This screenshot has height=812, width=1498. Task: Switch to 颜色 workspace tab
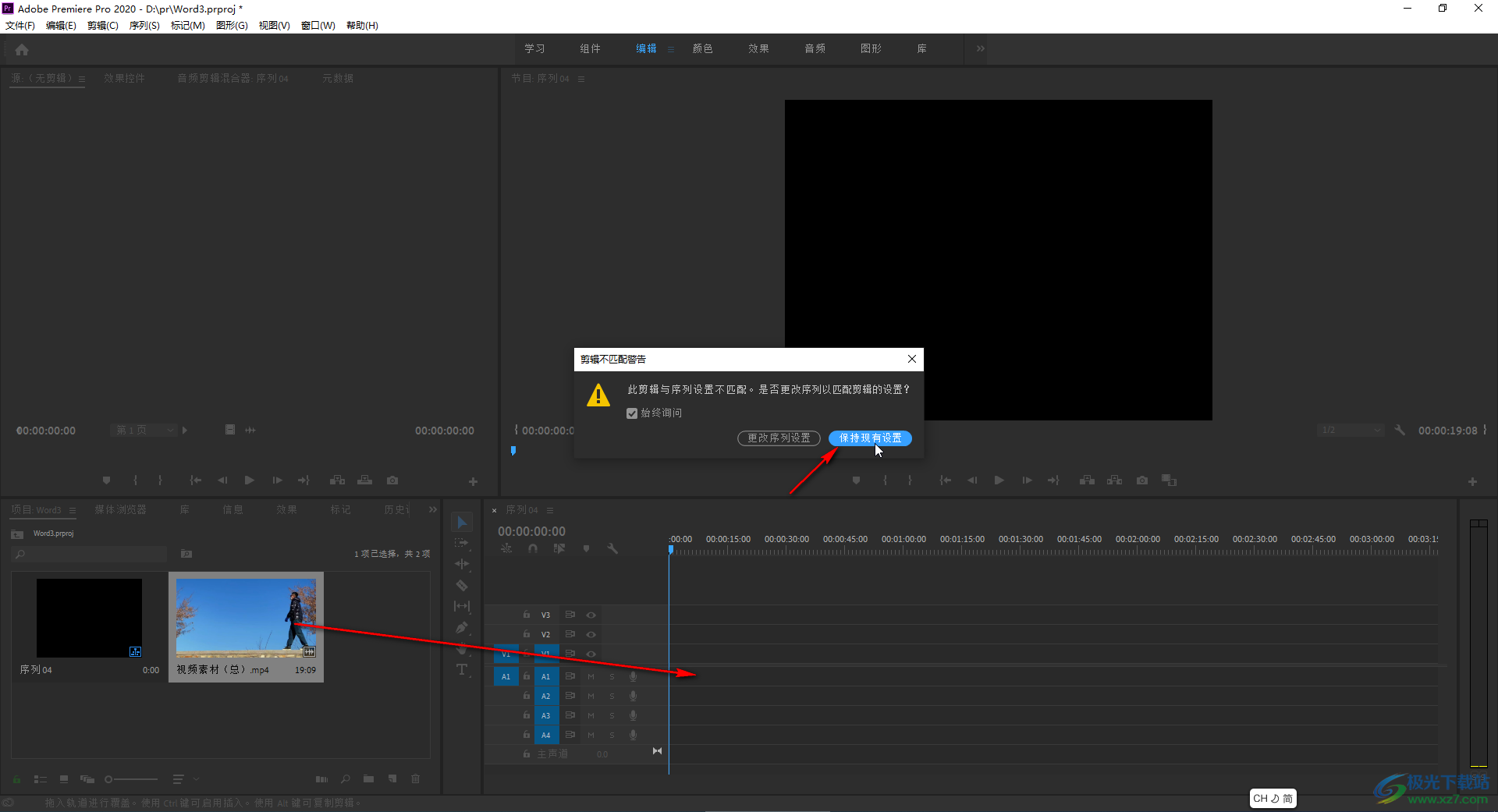click(703, 48)
